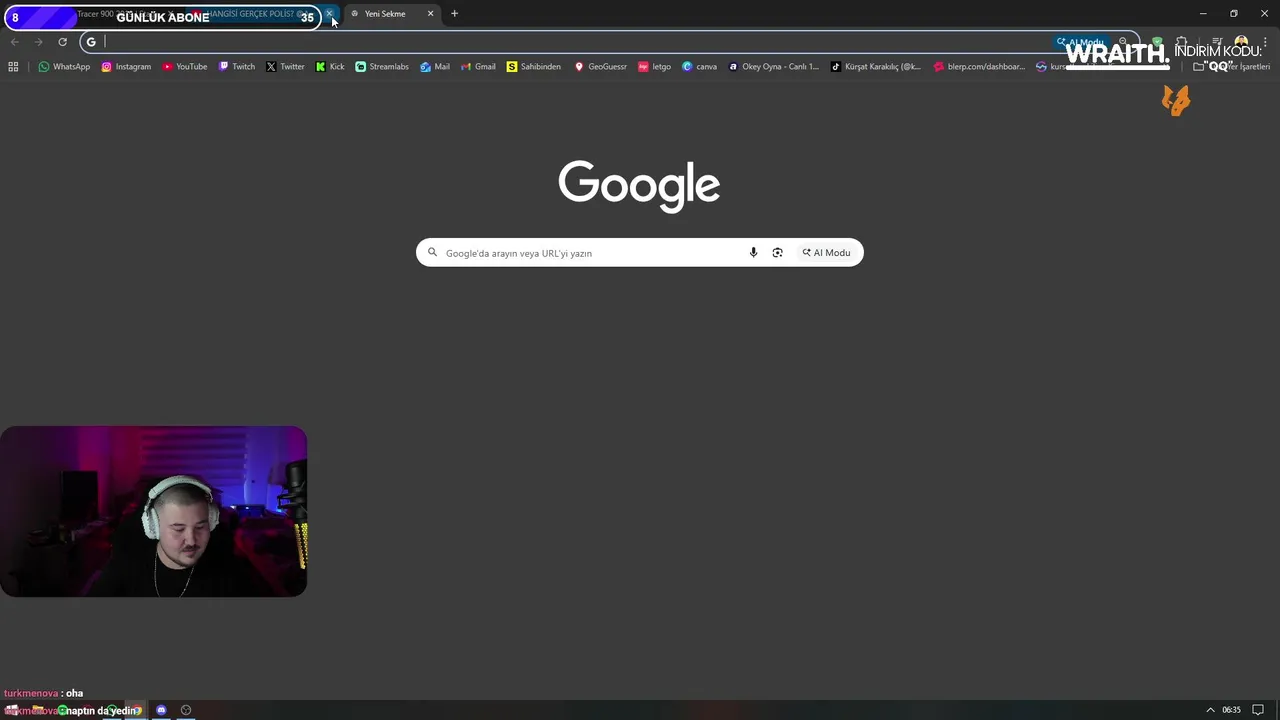Close the HANGİSİ GERÇEK POLİS tab

click(x=329, y=14)
